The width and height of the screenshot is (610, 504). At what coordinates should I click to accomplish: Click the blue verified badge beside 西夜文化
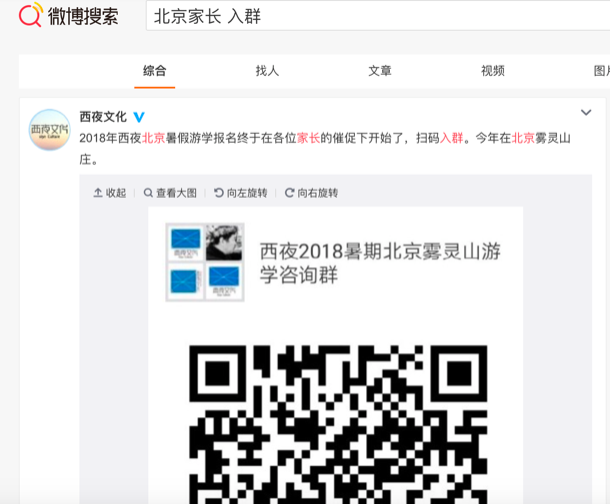pyautogui.click(x=140, y=117)
